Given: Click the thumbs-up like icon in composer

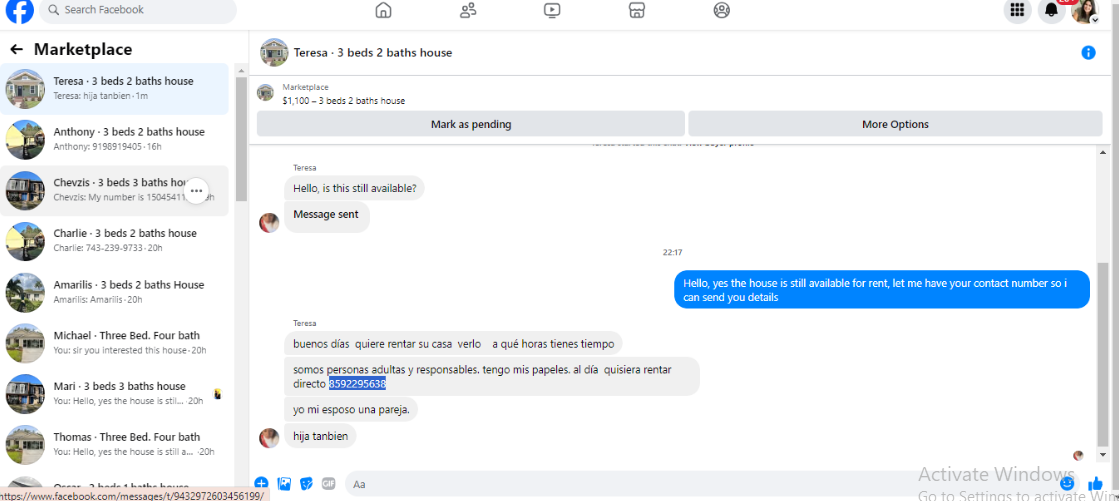Looking at the screenshot, I should pyautogui.click(x=1096, y=484).
